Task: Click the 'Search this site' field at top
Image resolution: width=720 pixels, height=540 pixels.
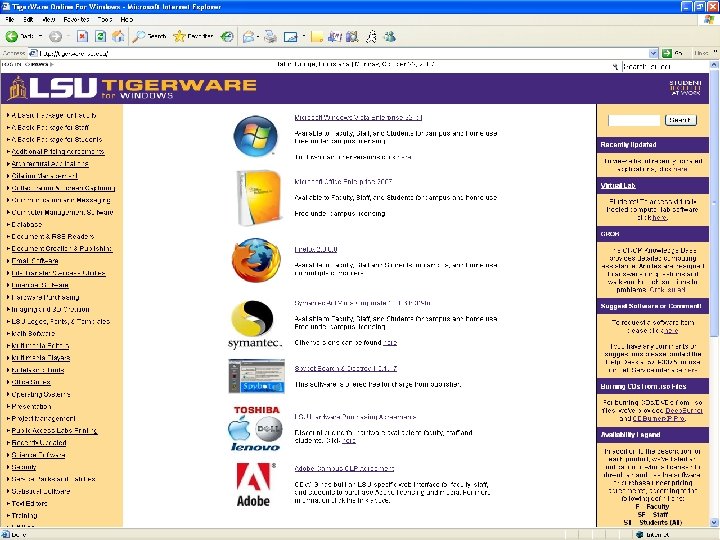Action: 664,67
